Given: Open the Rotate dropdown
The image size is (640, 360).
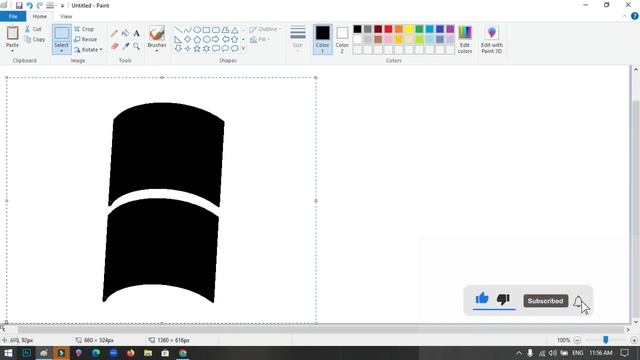Looking at the screenshot, I should pos(89,49).
